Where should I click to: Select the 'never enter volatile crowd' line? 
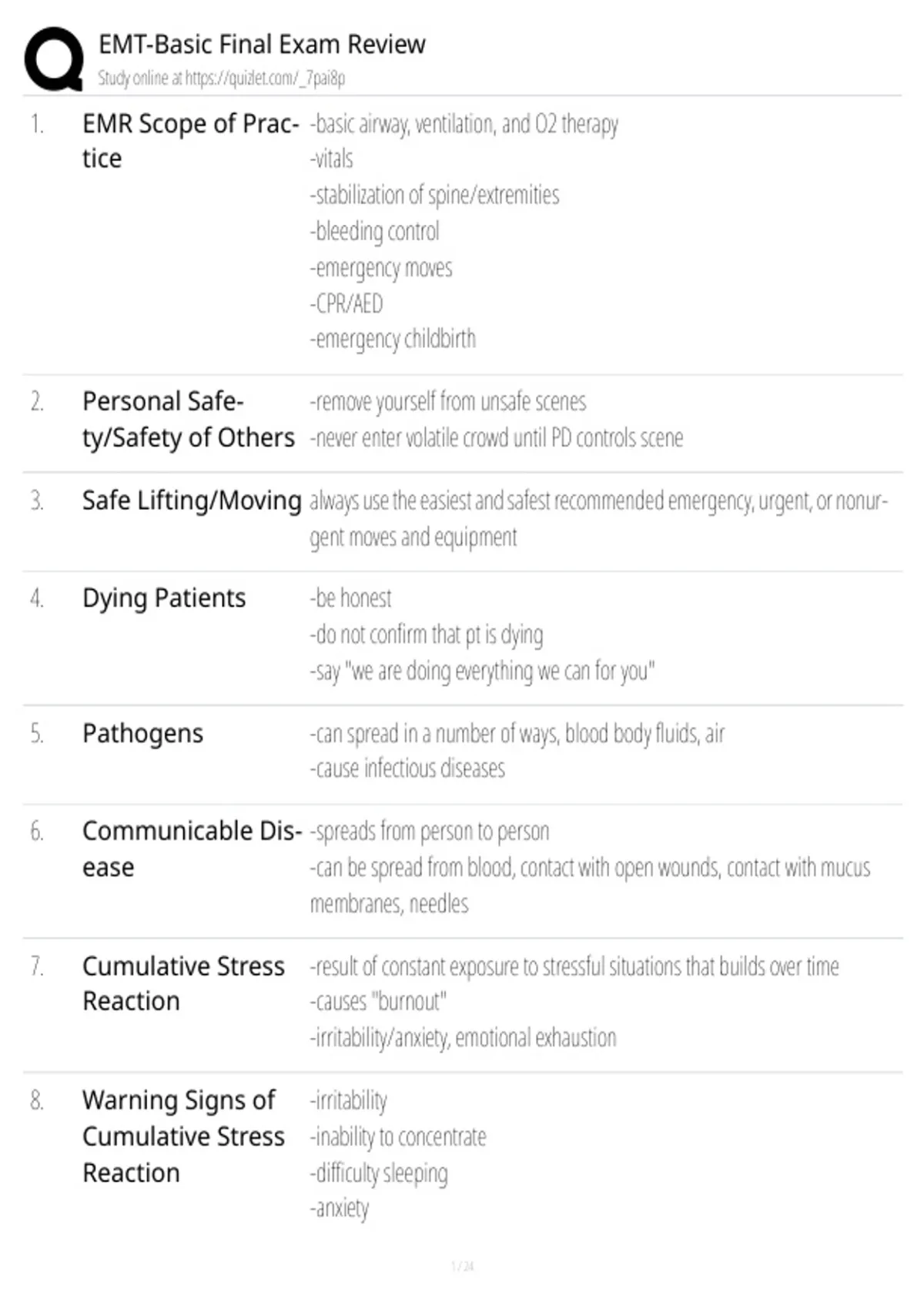coord(497,437)
